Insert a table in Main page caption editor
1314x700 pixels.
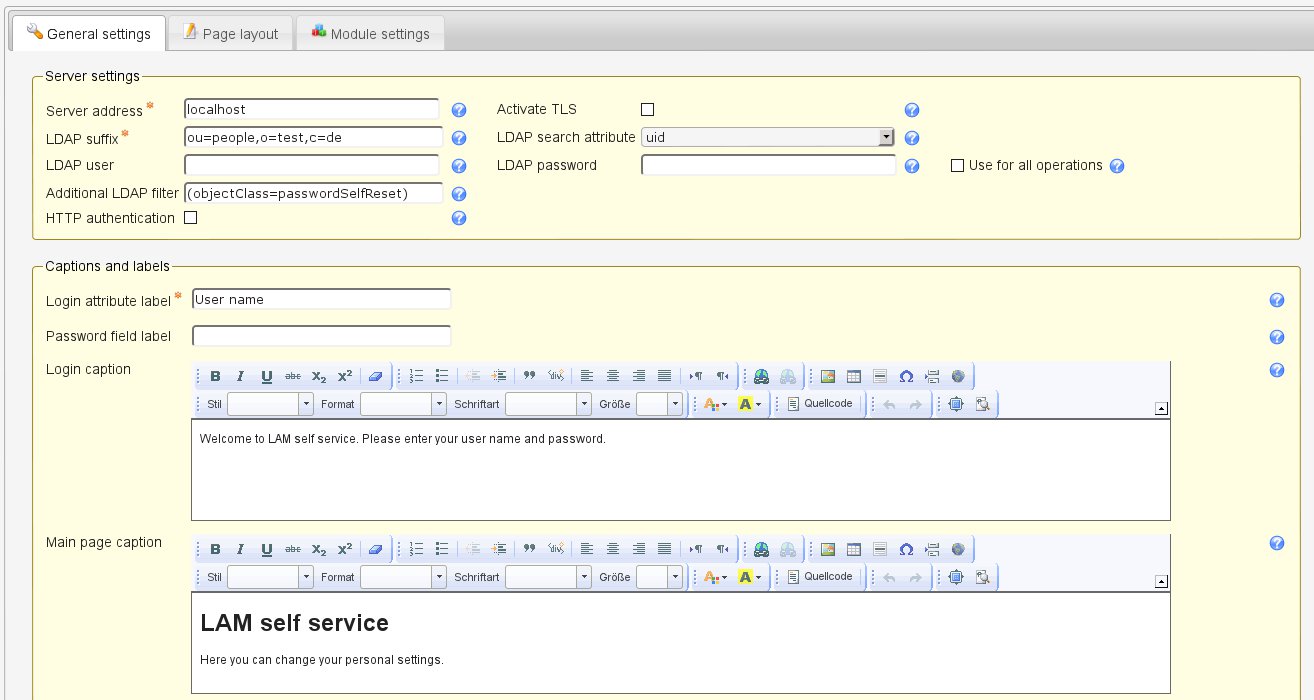tap(853, 549)
